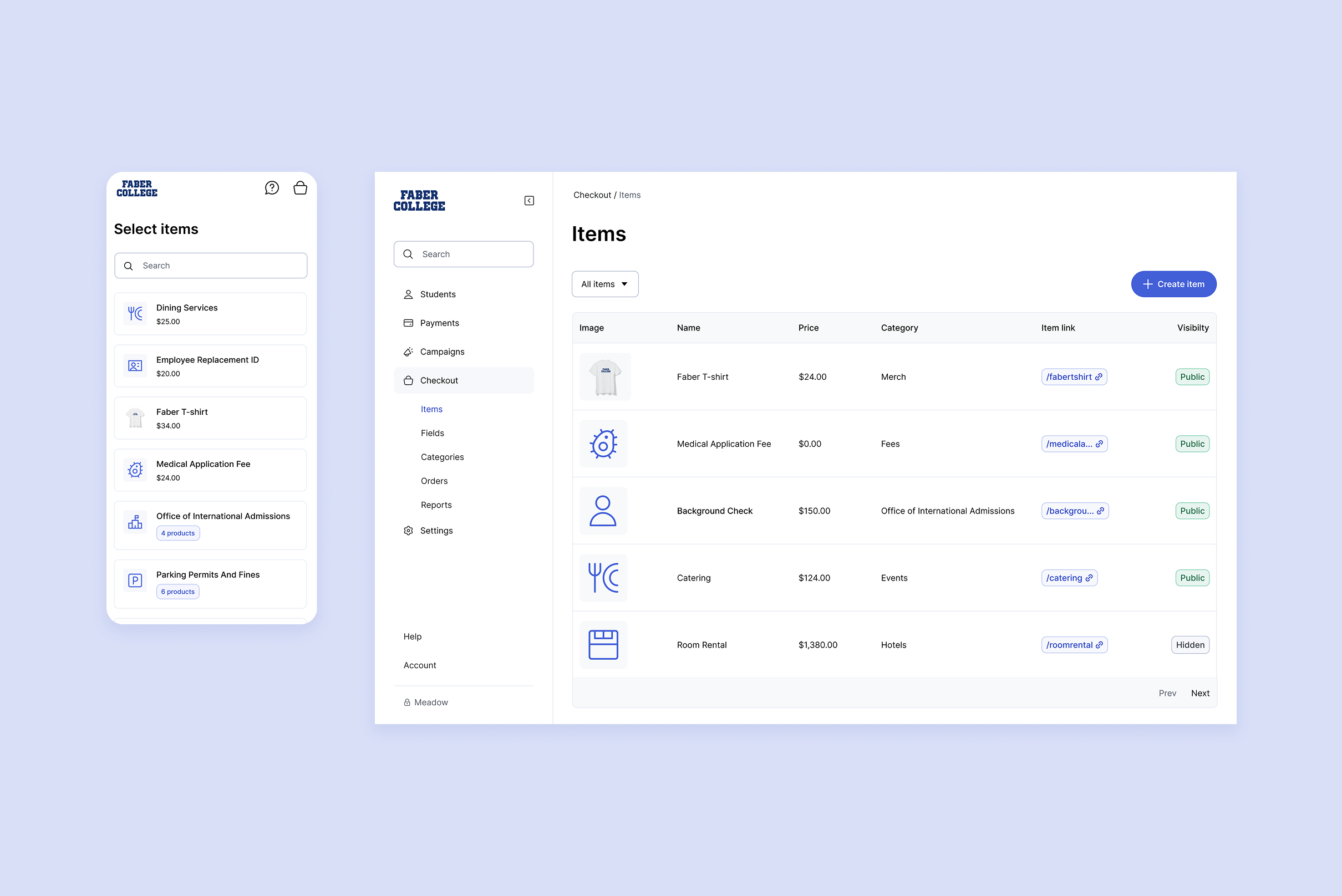Viewport: 1342px width, 896px height.
Task: Click the help chat bubble icon
Action: coord(272,188)
